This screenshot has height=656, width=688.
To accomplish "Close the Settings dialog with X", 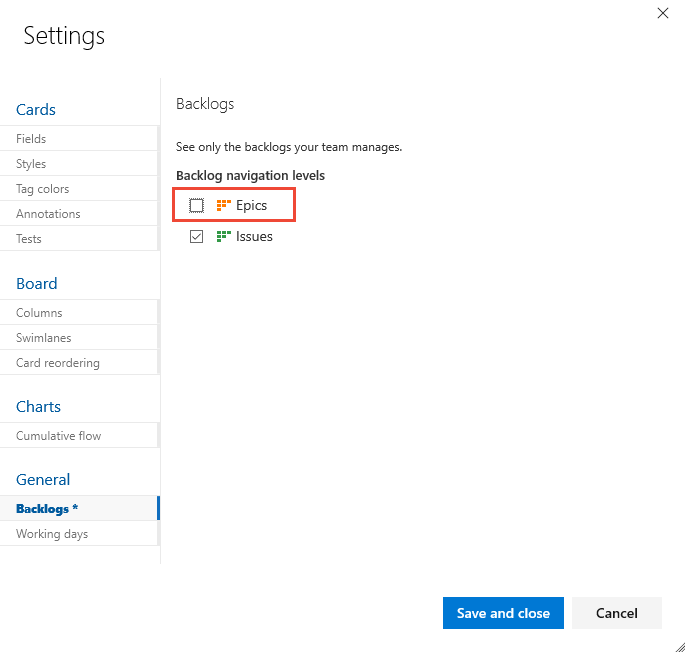I will [x=663, y=13].
